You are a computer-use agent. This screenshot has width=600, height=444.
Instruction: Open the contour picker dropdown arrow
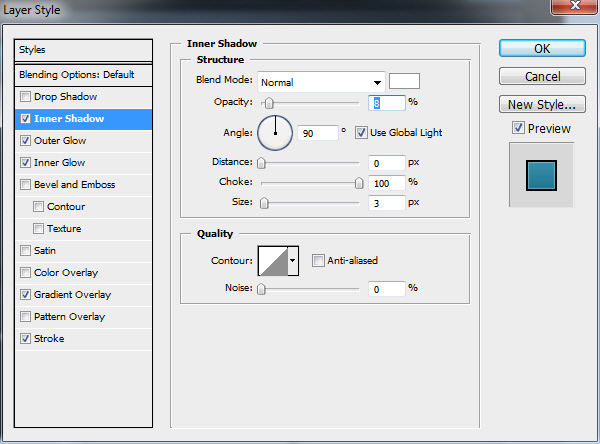(x=293, y=261)
